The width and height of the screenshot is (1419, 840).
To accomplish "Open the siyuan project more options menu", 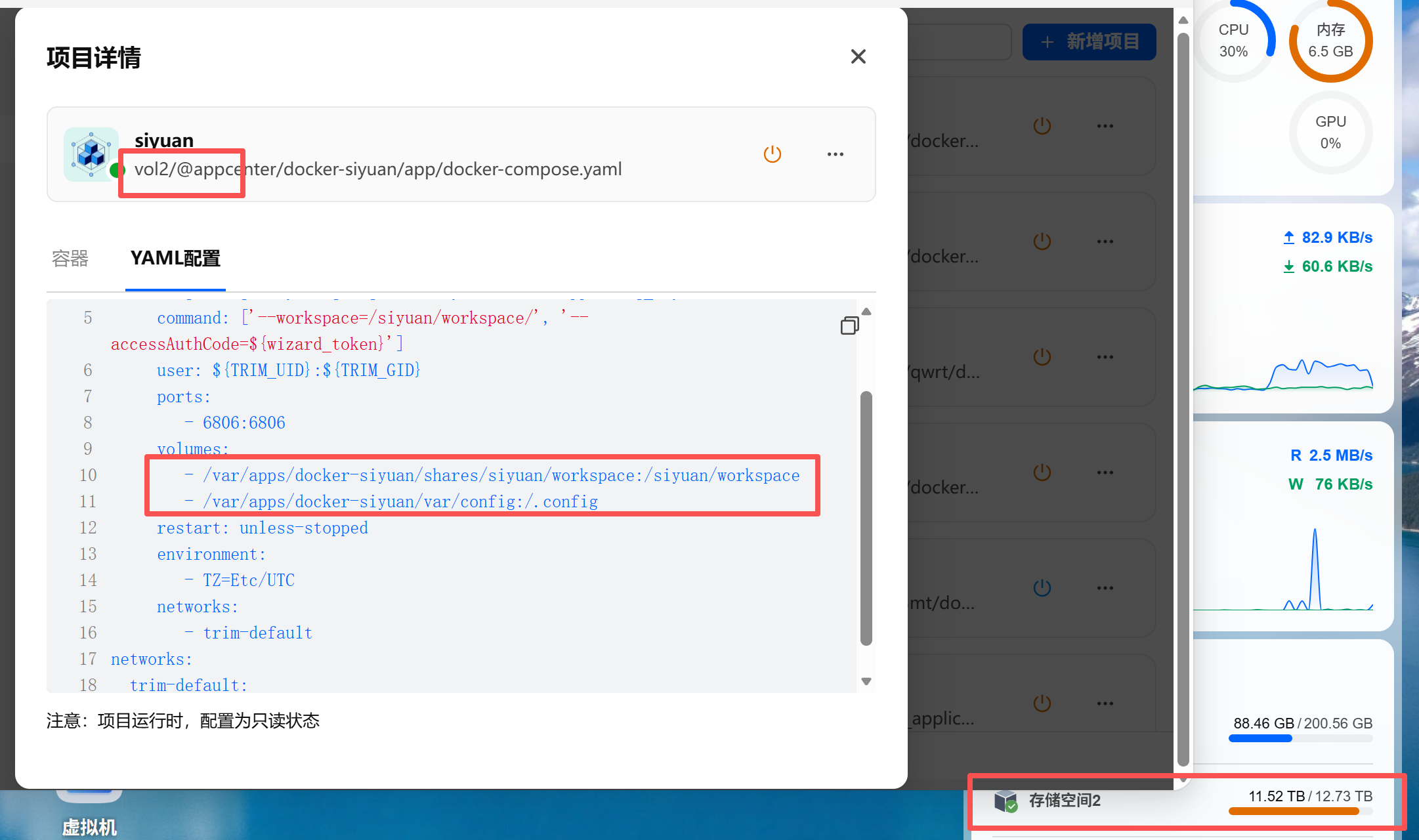I will click(836, 154).
